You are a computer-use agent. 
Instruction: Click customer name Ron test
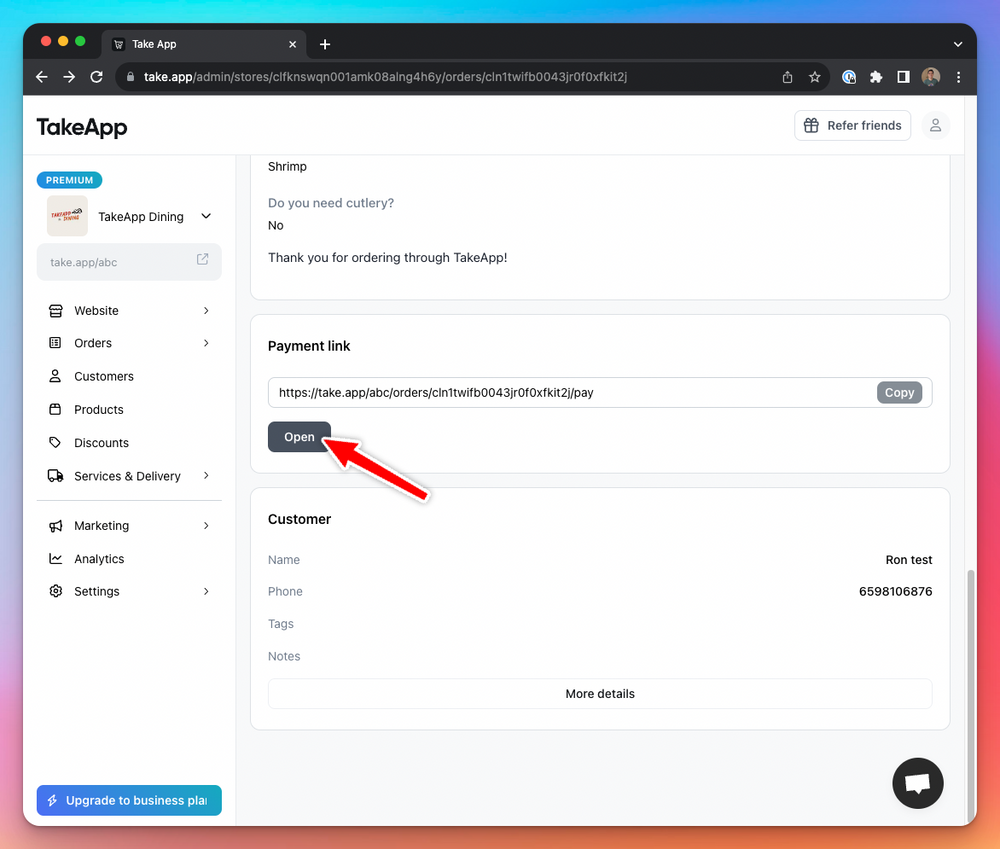point(909,560)
